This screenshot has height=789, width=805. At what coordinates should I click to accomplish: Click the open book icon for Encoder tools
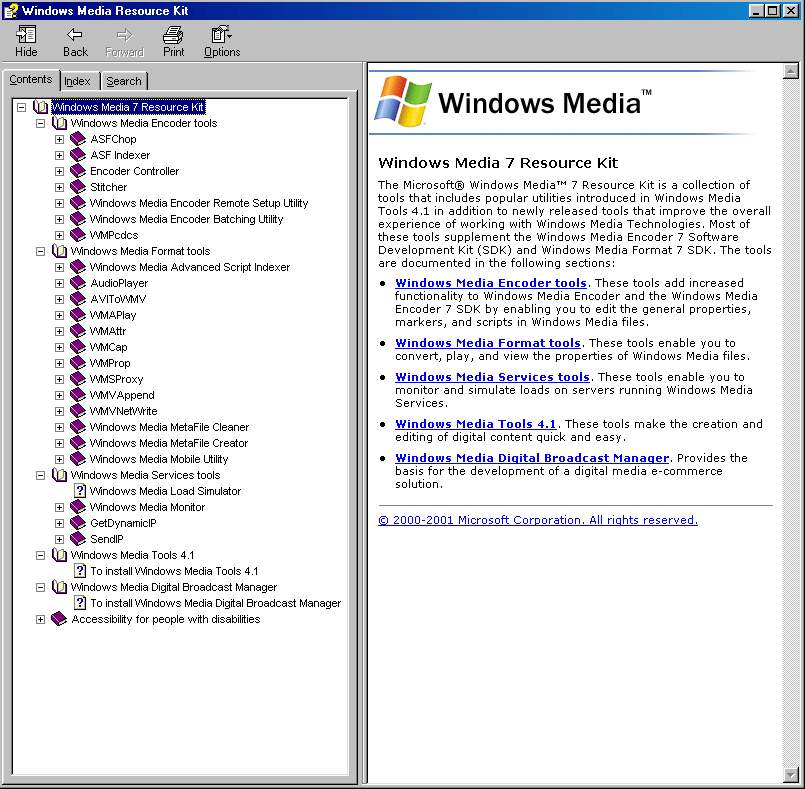60,123
